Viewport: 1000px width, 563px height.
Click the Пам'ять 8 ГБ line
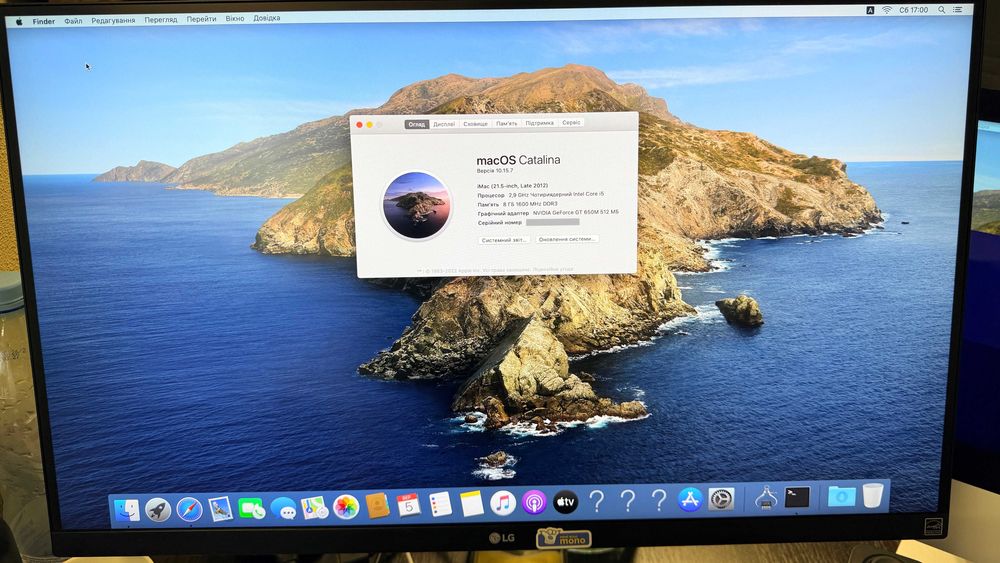click(x=517, y=204)
